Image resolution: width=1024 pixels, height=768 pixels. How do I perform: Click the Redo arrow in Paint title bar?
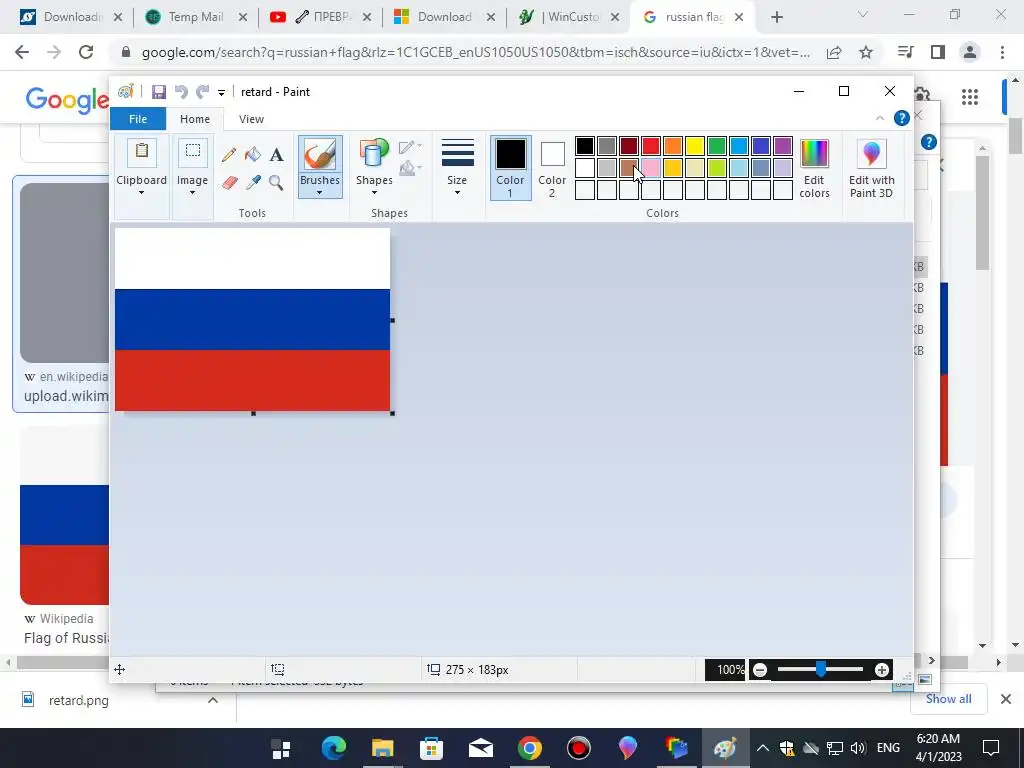point(202,92)
